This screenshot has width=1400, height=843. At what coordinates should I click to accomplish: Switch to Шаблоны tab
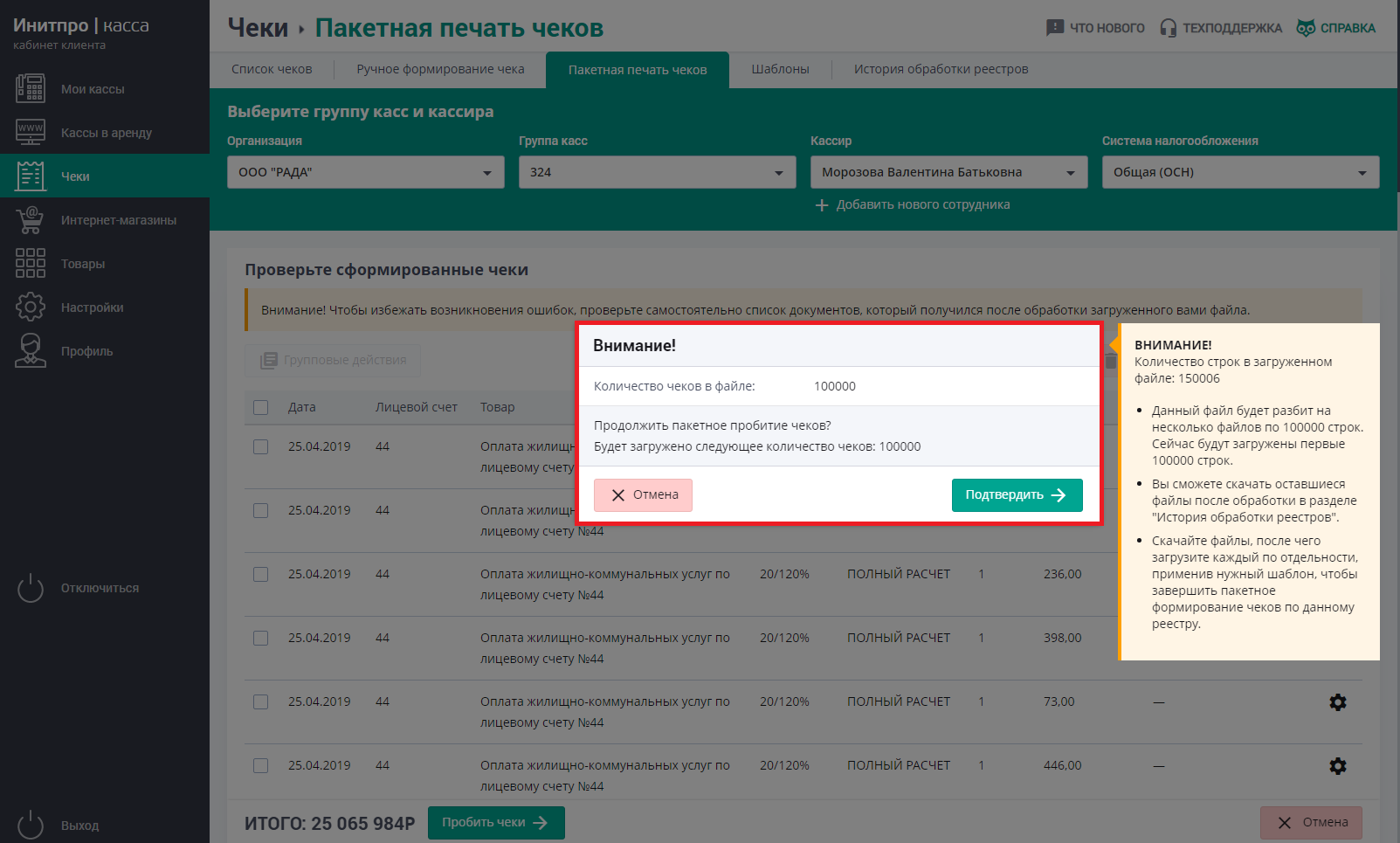click(x=780, y=69)
